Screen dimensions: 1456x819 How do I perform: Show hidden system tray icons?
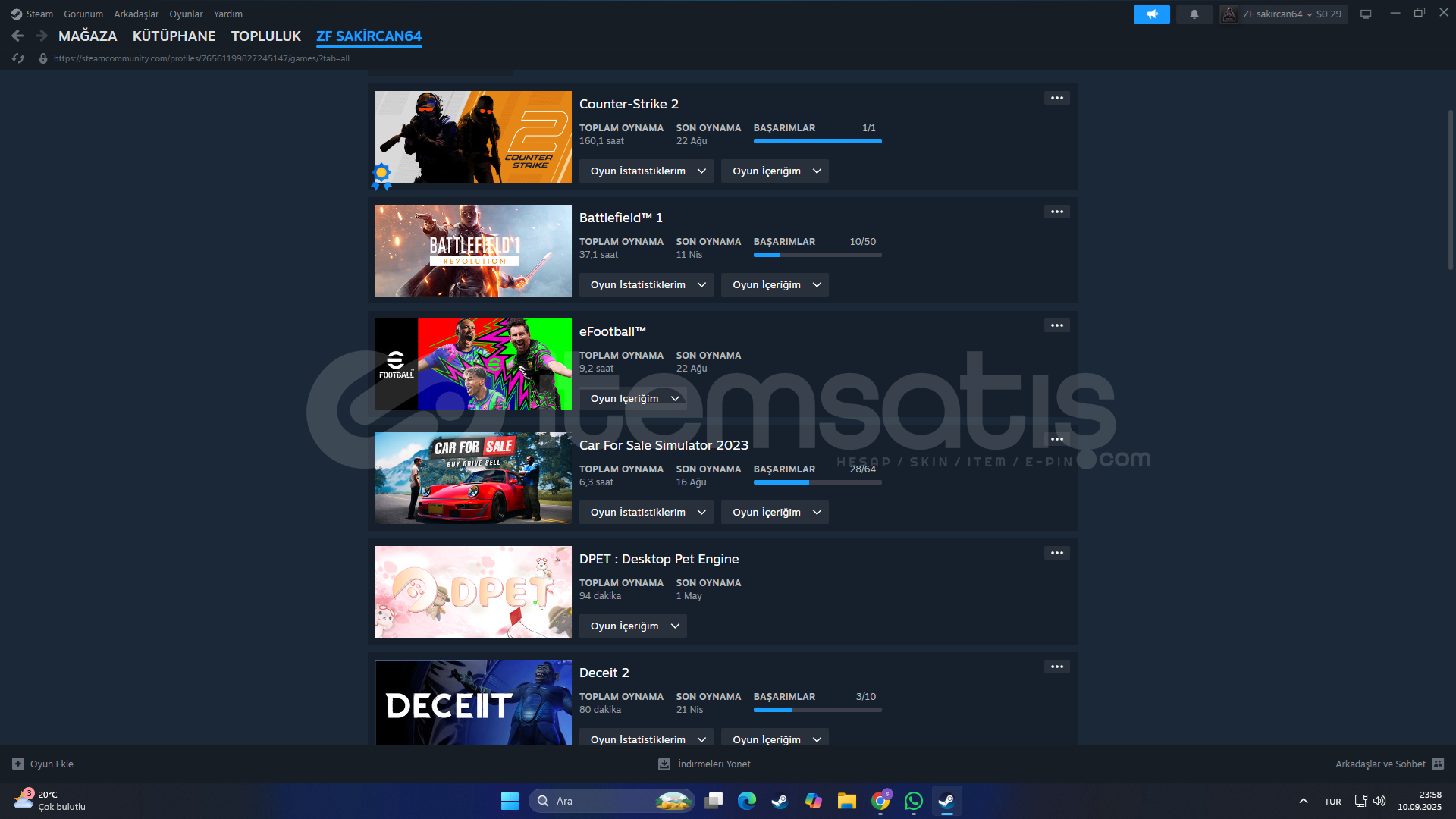point(1304,801)
